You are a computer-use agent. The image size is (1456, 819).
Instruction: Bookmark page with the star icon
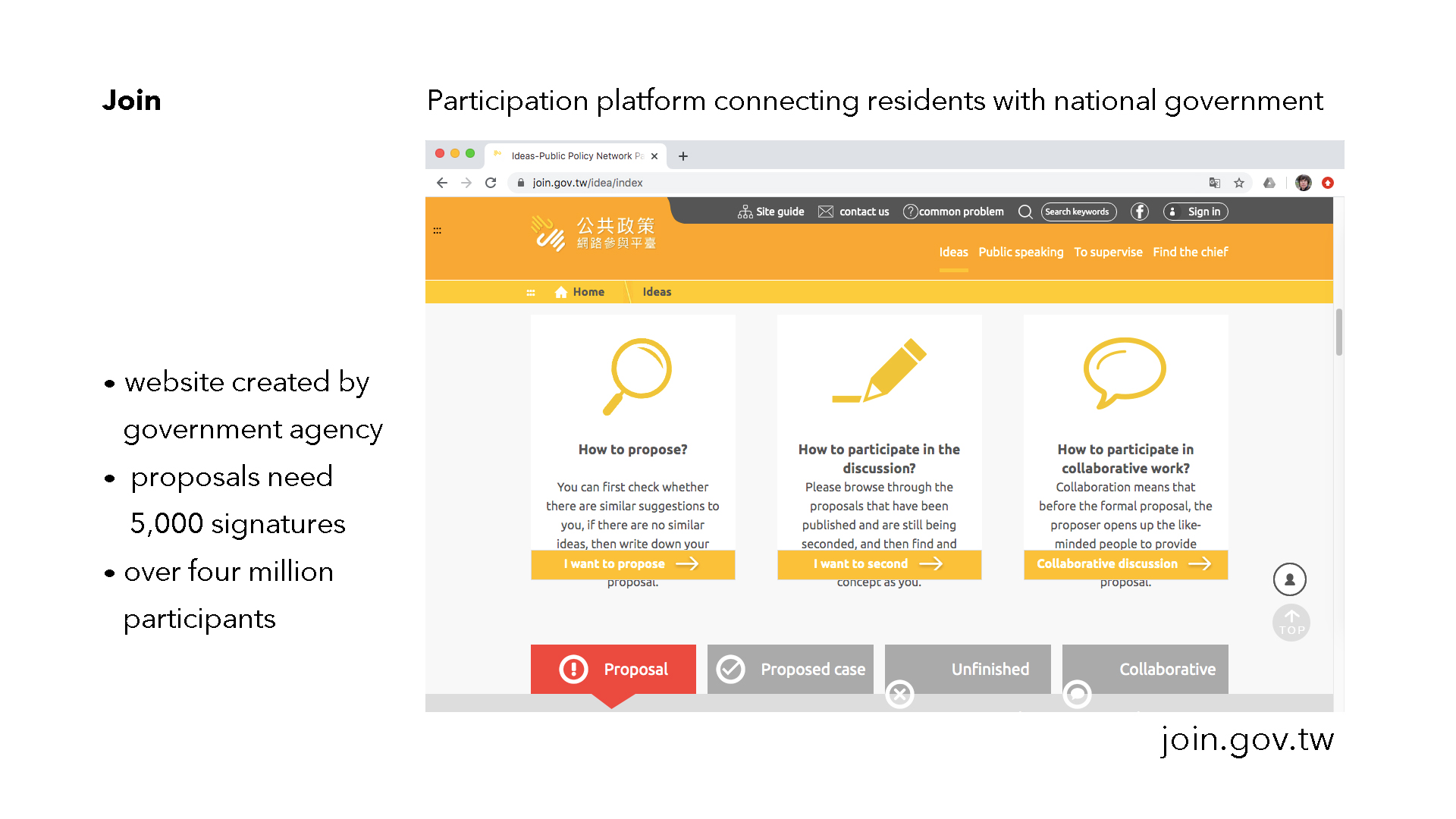1239,183
